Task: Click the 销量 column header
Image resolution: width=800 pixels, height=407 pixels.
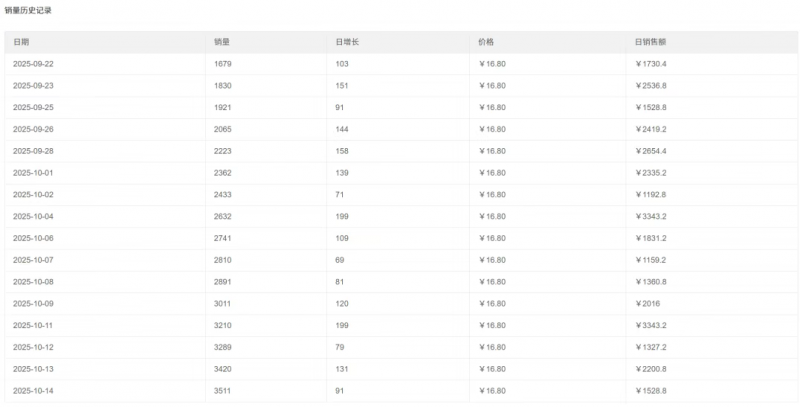Action: 222,41
